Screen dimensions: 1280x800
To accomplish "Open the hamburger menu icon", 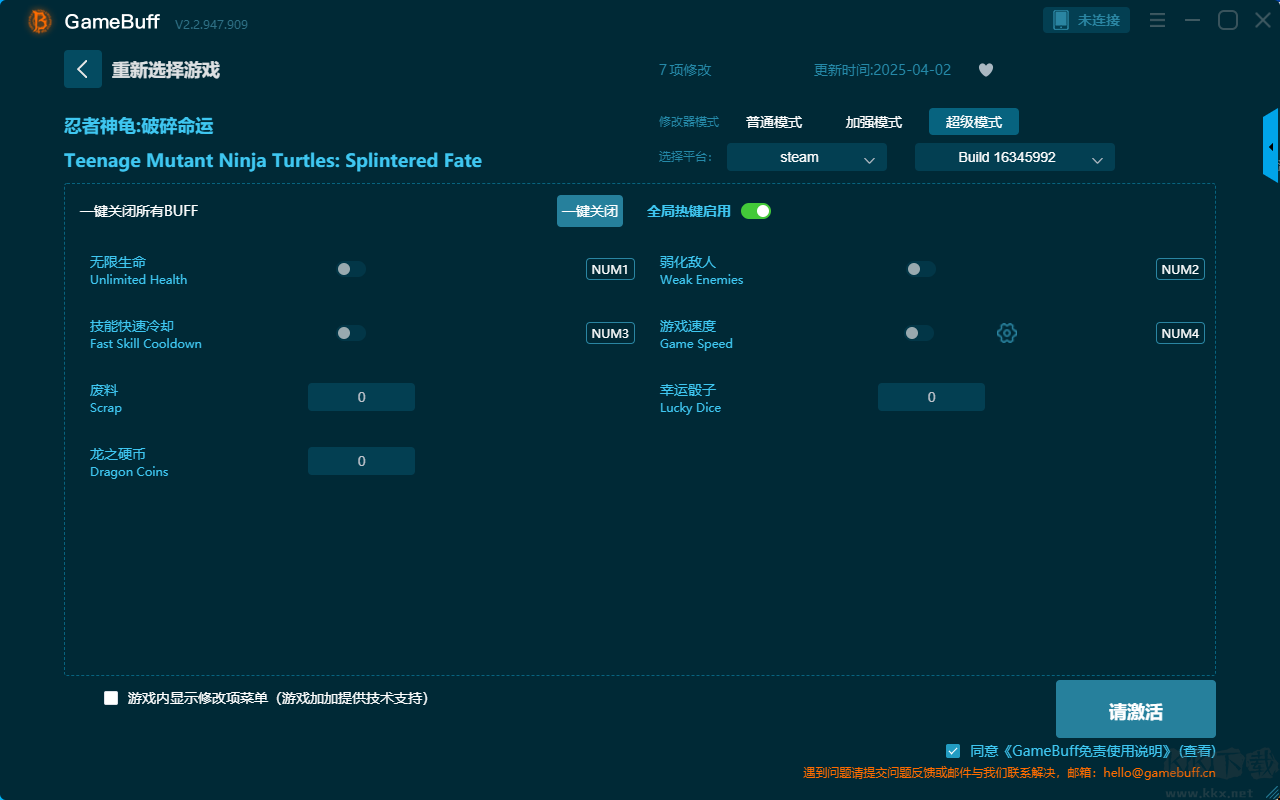I will (1157, 20).
